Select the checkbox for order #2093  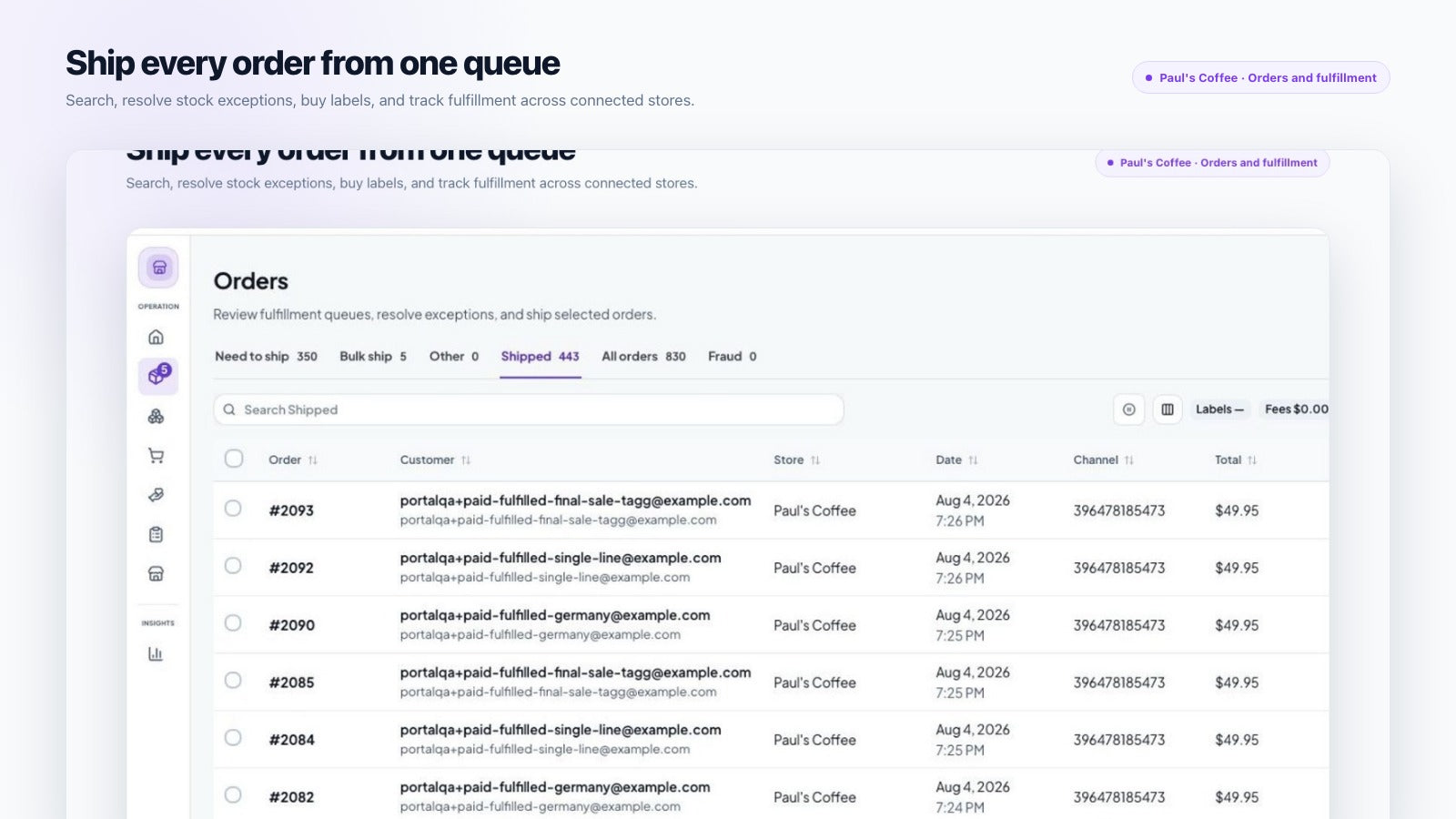pos(233,509)
